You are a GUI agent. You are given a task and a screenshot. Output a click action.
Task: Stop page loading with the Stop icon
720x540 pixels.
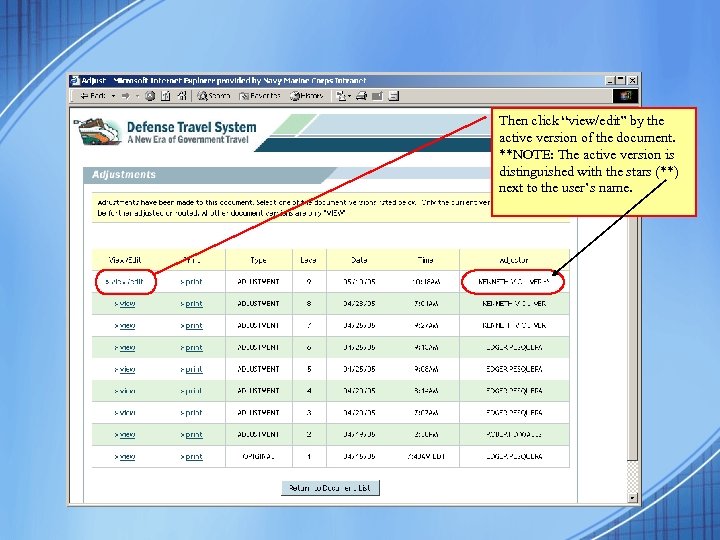pyautogui.click(x=150, y=96)
